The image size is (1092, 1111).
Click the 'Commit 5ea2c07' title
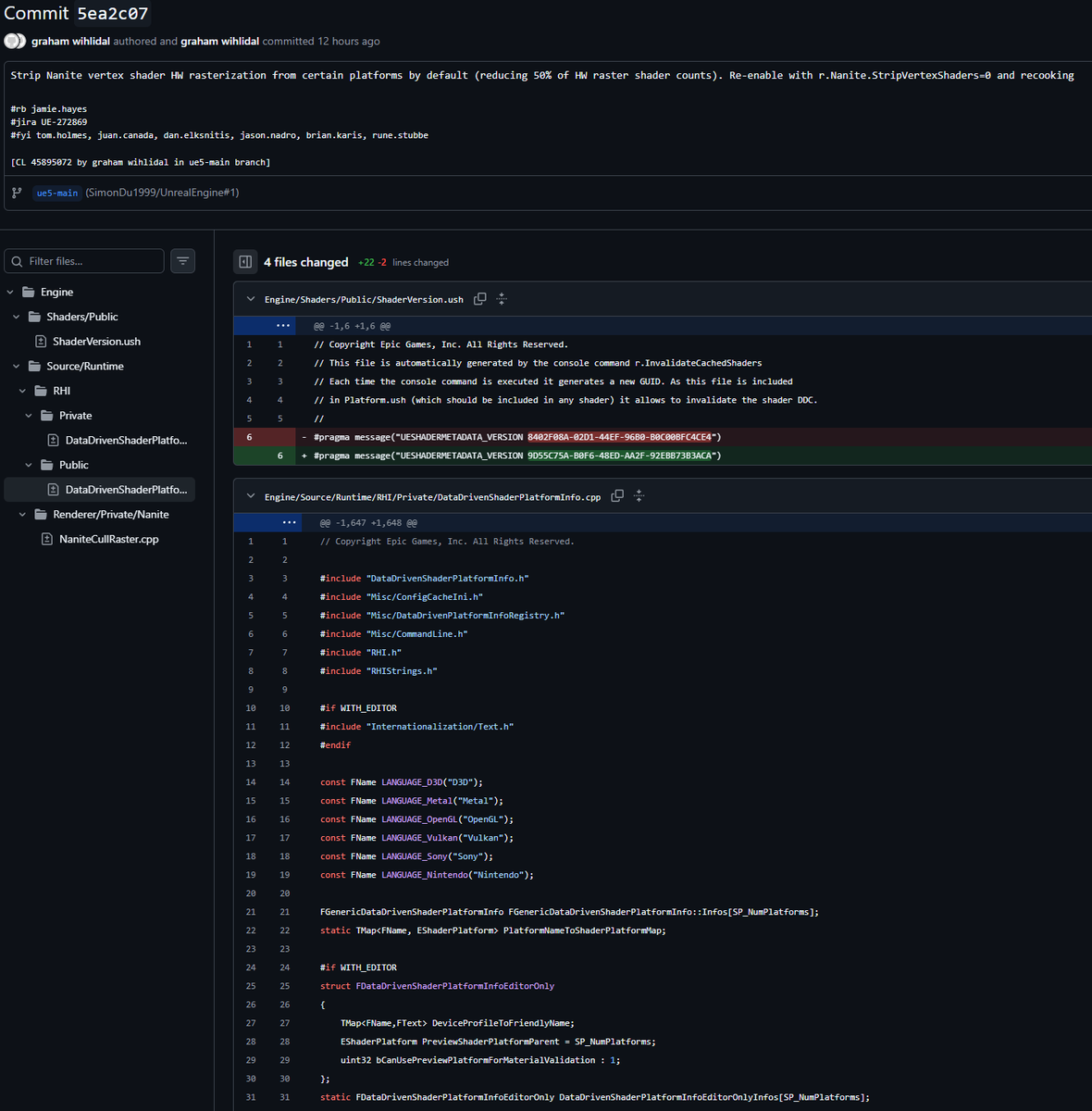pos(76,13)
